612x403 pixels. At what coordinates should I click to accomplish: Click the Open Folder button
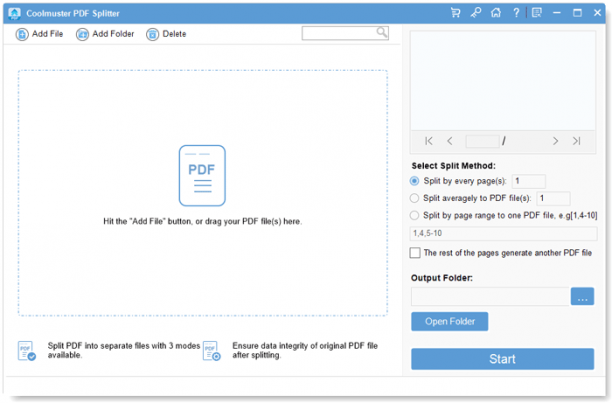click(450, 321)
